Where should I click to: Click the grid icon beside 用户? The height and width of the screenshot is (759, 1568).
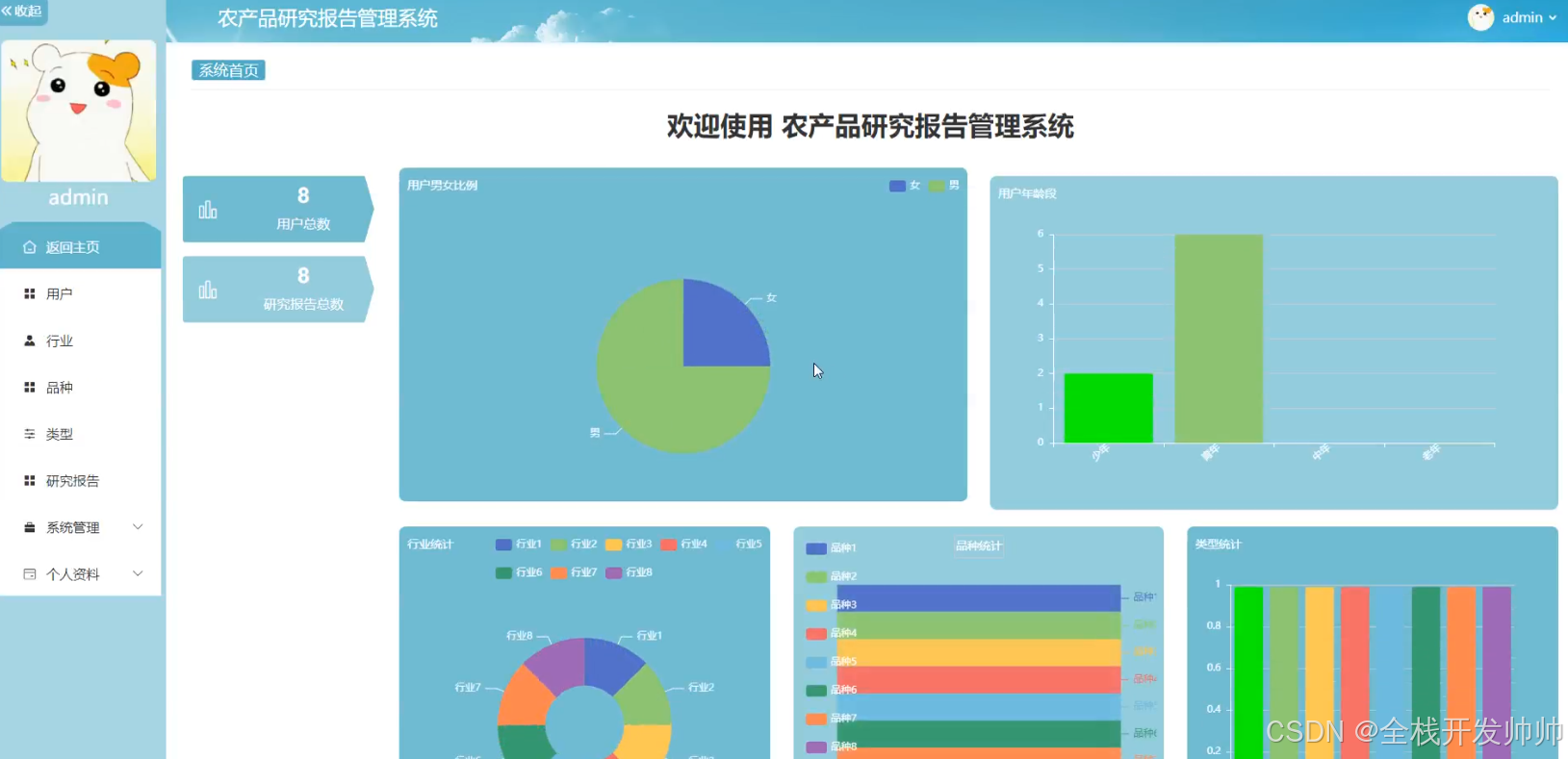pyautogui.click(x=30, y=293)
